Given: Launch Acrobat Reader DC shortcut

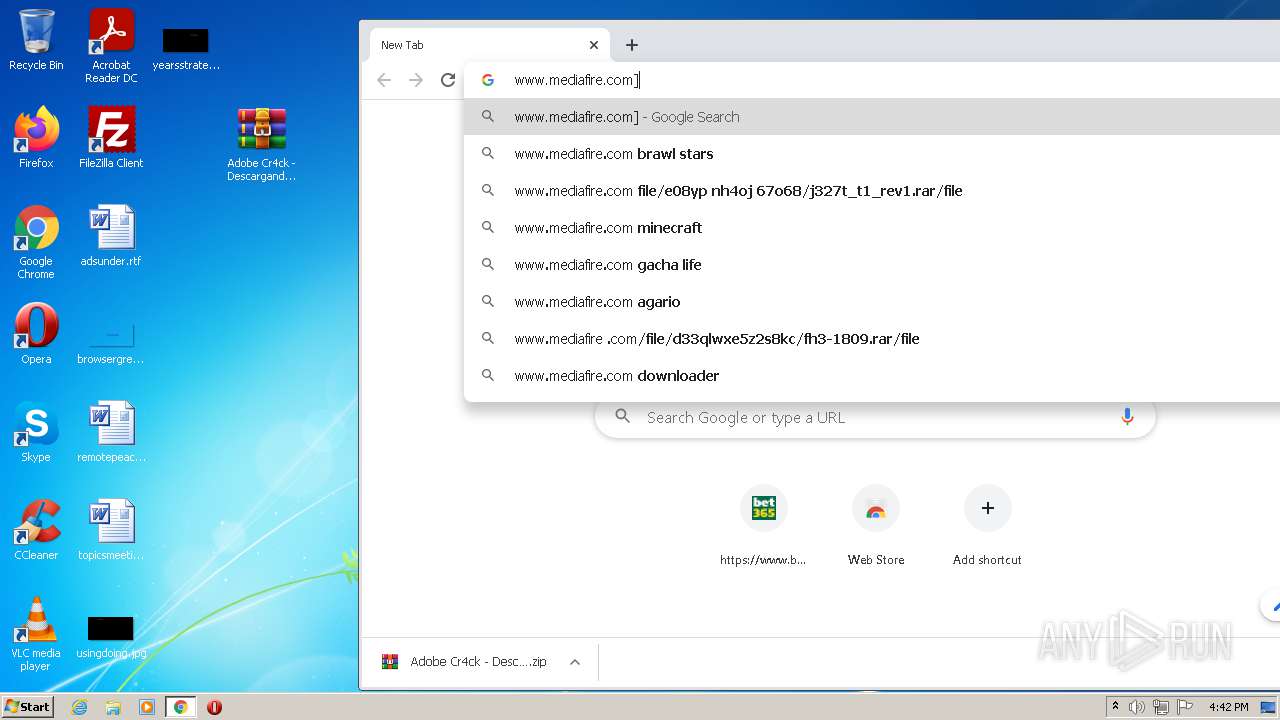Looking at the screenshot, I should [111, 46].
